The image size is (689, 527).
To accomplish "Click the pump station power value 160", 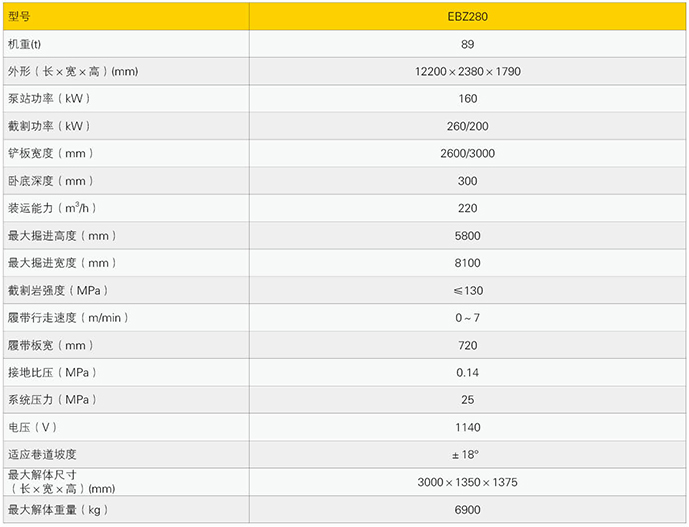I will [468, 99].
